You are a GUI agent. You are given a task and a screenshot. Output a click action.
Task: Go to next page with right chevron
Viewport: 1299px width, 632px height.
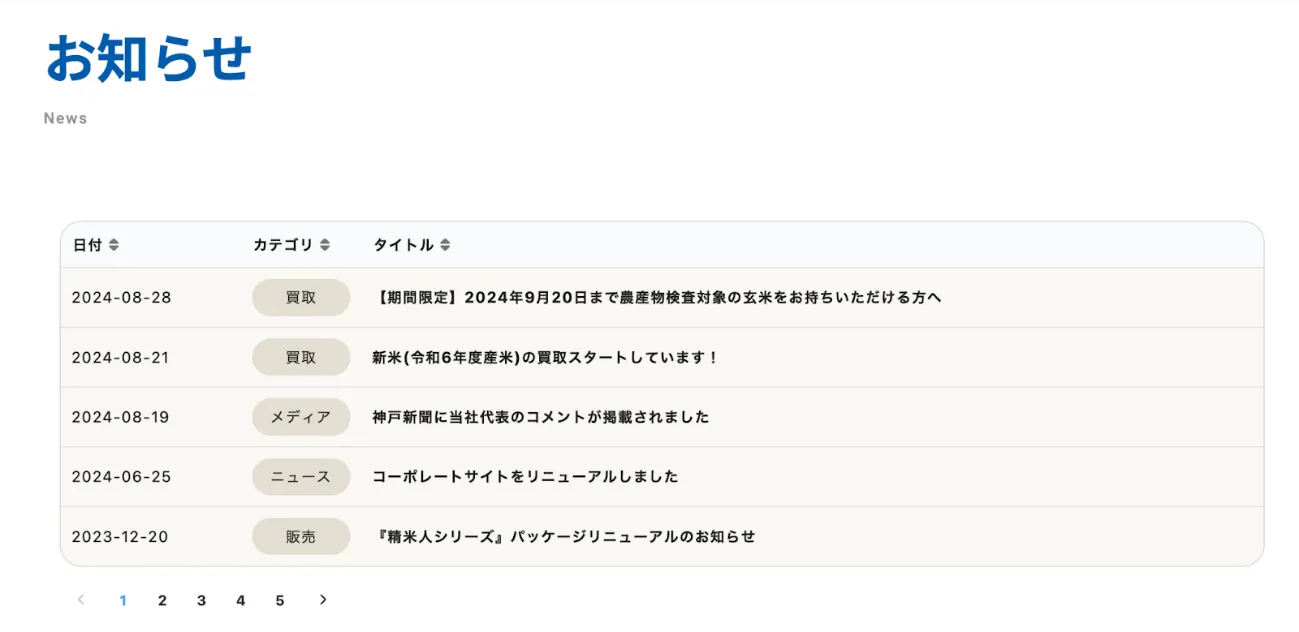[x=322, y=600]
